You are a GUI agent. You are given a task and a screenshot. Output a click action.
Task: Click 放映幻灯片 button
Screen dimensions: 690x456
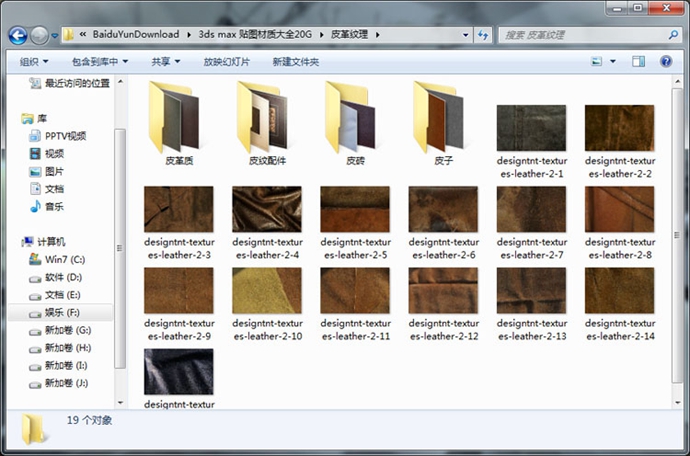pyautogui.click(x=226, y=62)
